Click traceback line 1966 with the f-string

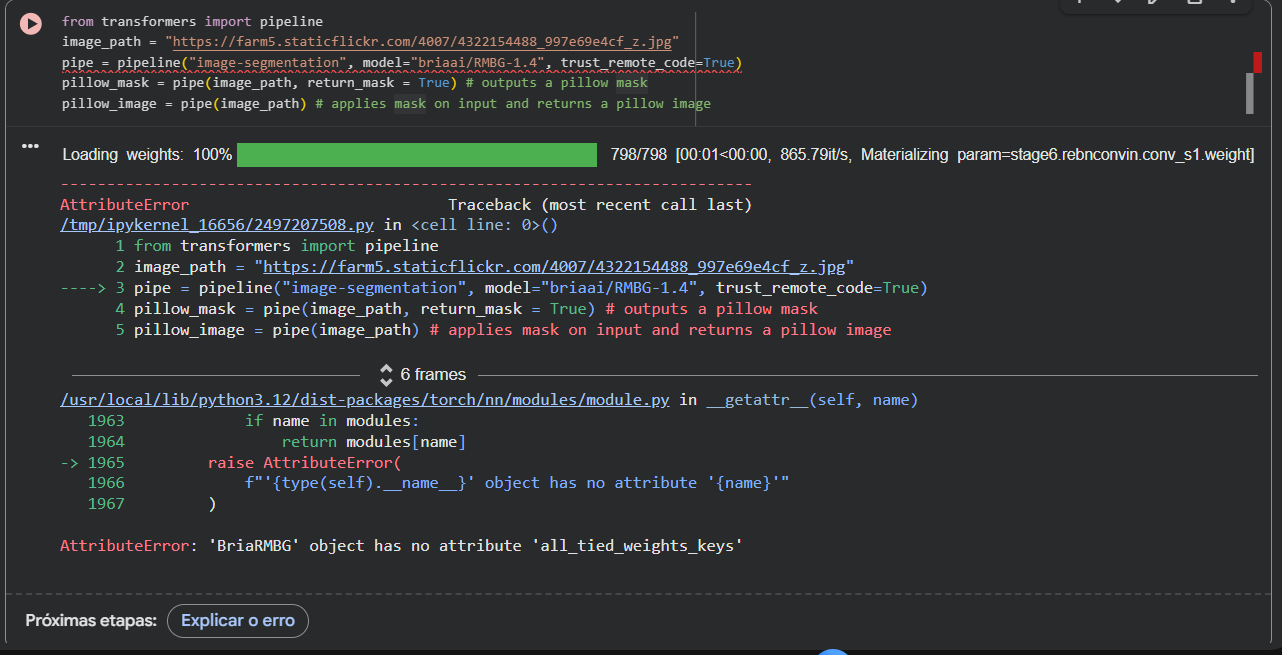pyautogui.click(x=517, y=483)
